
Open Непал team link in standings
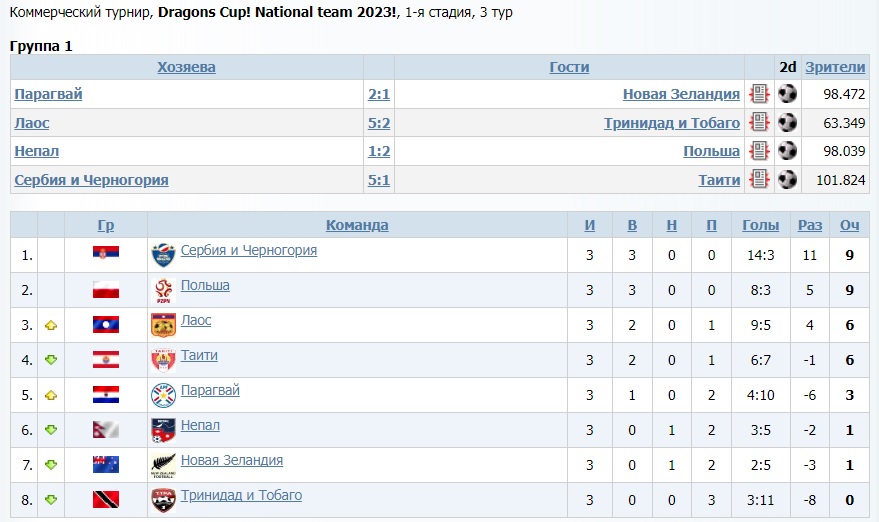pos(200,425)
